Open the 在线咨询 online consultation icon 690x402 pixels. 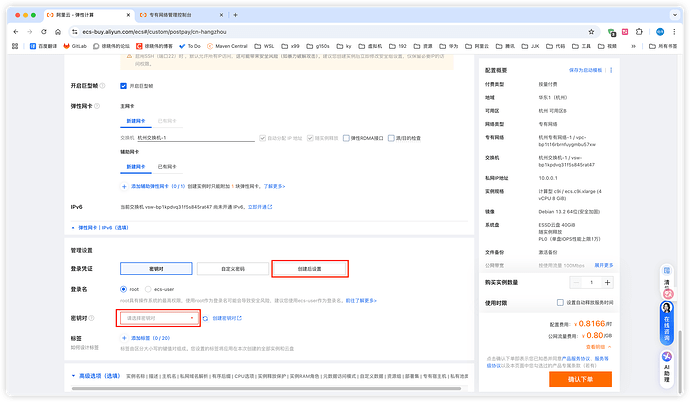tap(667, 320)
